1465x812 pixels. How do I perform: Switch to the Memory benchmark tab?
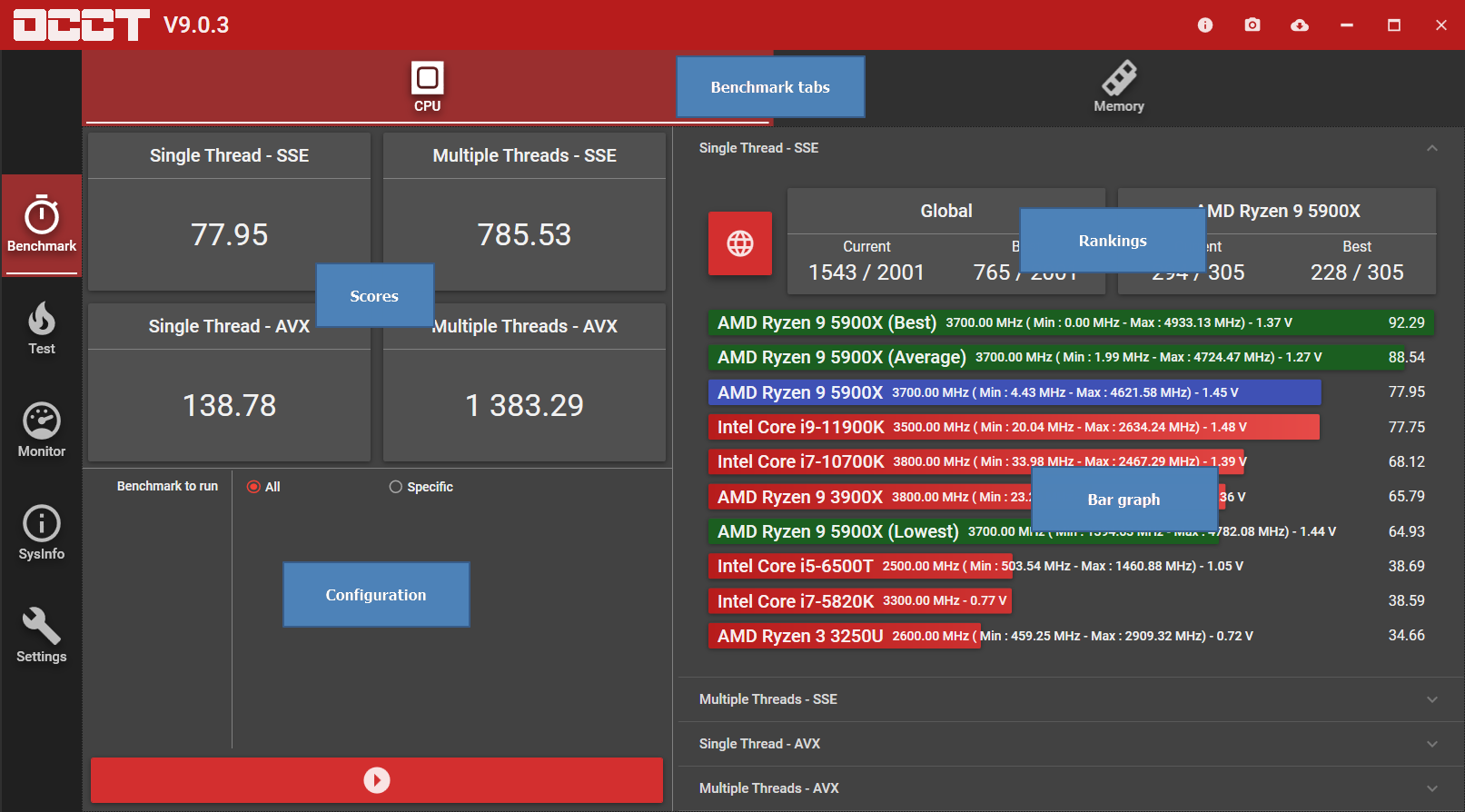tap(1119, 87)
